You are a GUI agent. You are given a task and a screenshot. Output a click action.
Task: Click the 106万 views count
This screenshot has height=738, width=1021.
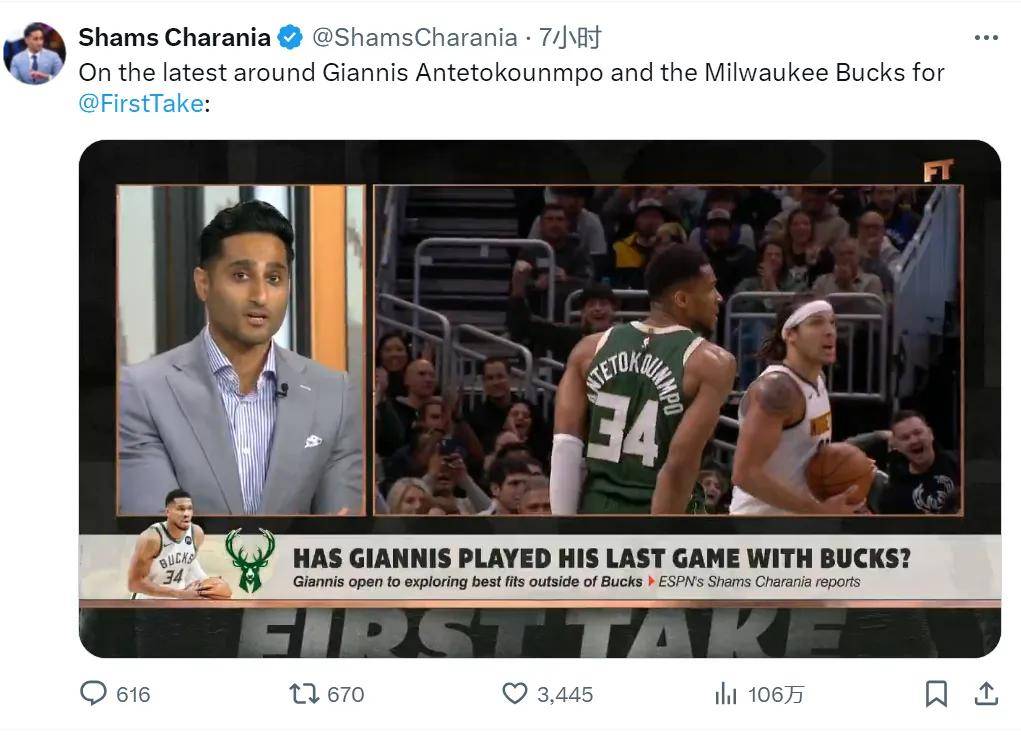pyautogui.click(x=775, y=694)
